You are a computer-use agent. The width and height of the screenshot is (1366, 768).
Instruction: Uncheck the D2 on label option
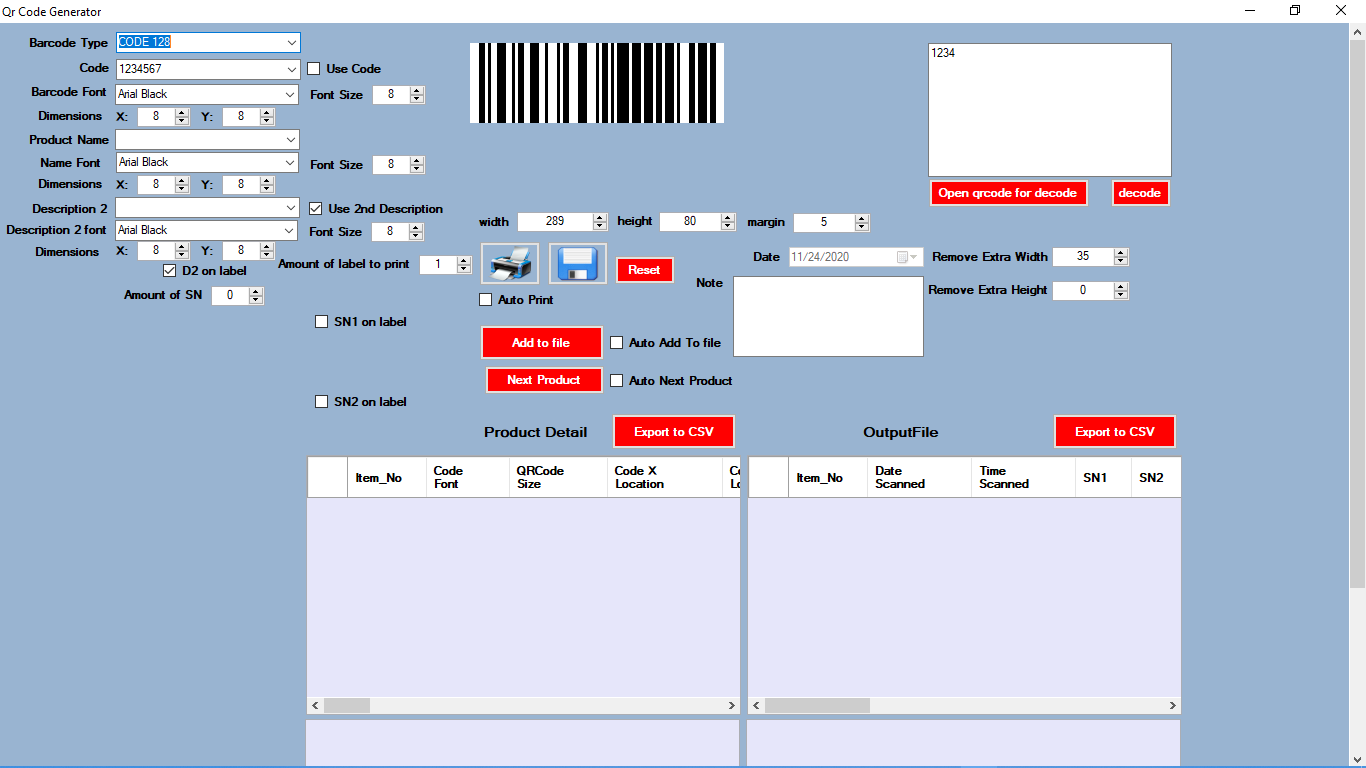point(170,270)
